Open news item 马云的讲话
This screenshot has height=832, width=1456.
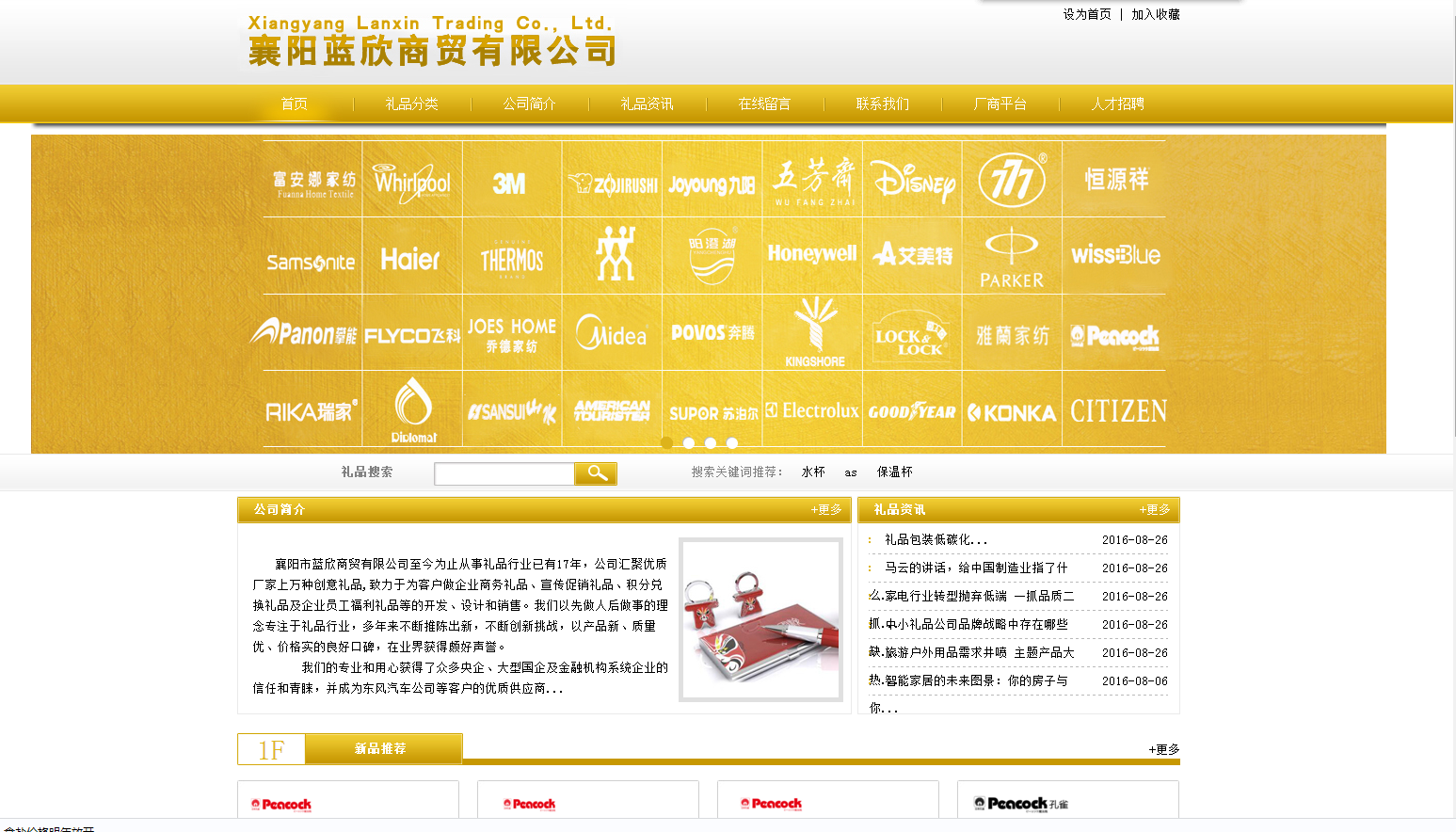976,568
